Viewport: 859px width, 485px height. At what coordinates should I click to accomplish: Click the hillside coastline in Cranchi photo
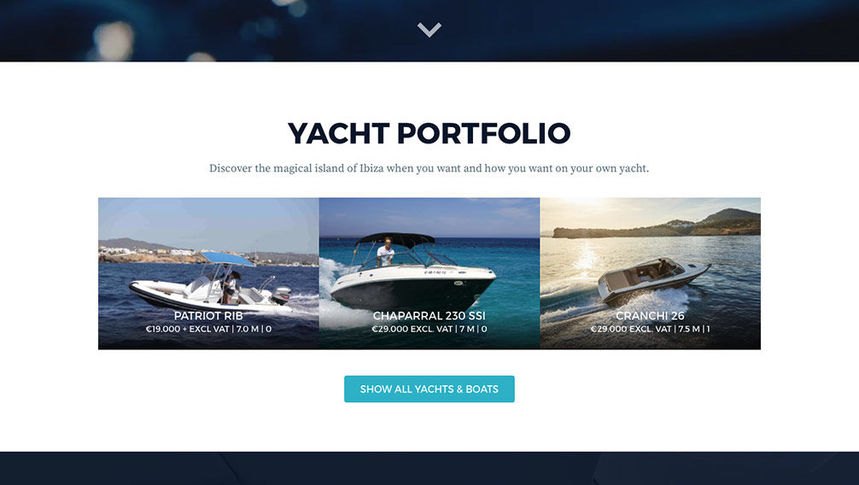[x=657, y=225]
